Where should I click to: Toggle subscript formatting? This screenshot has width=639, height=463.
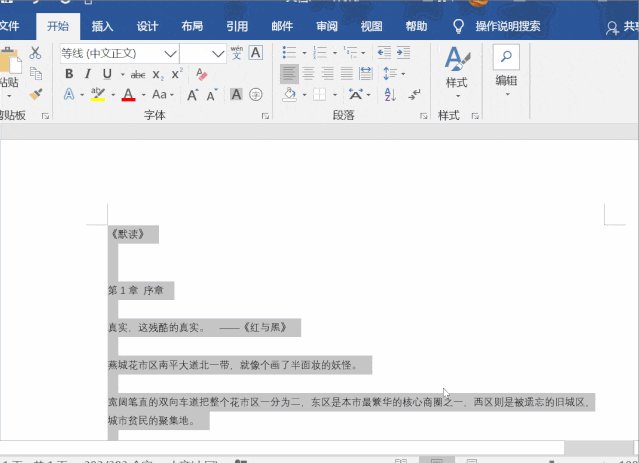[x=158, y=75]
